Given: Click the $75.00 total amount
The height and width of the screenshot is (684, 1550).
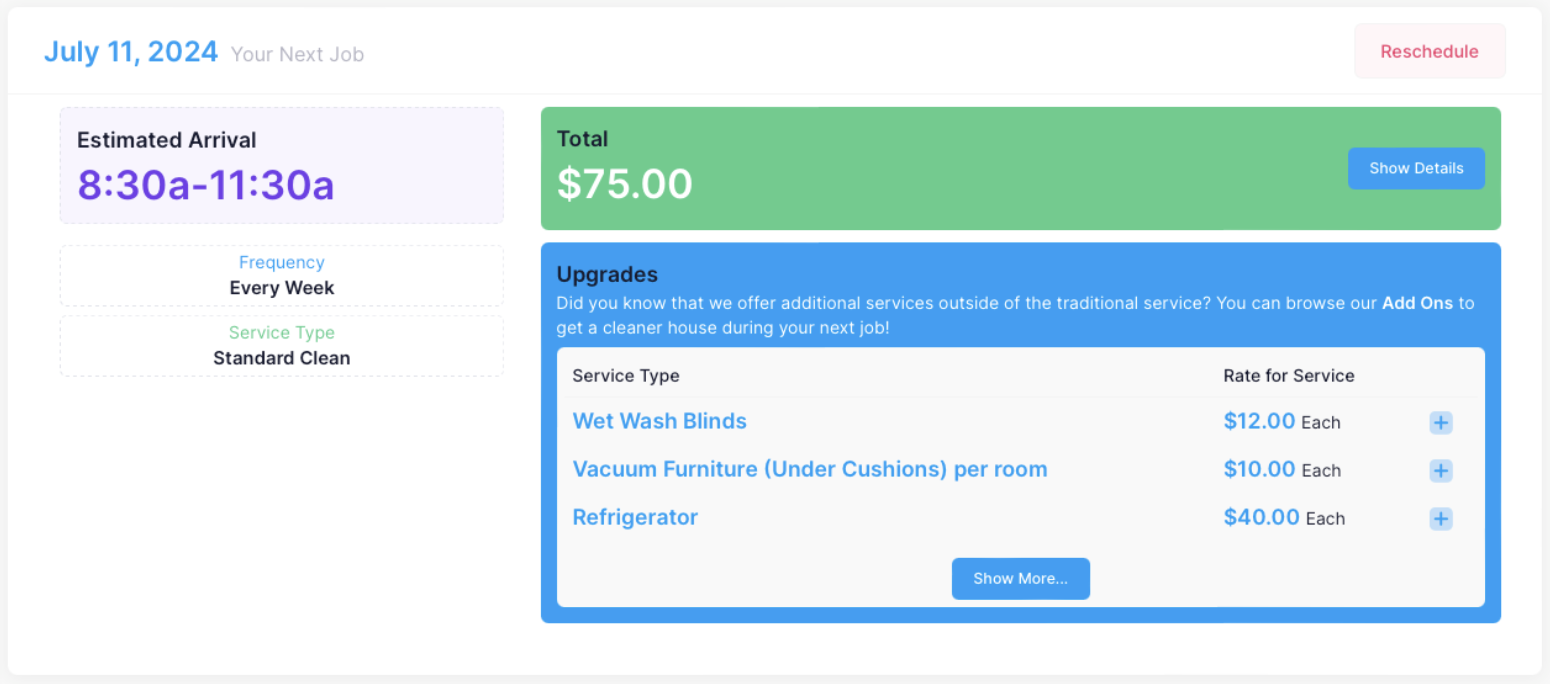Looking at the screenshot, I should tap(624, 184).
